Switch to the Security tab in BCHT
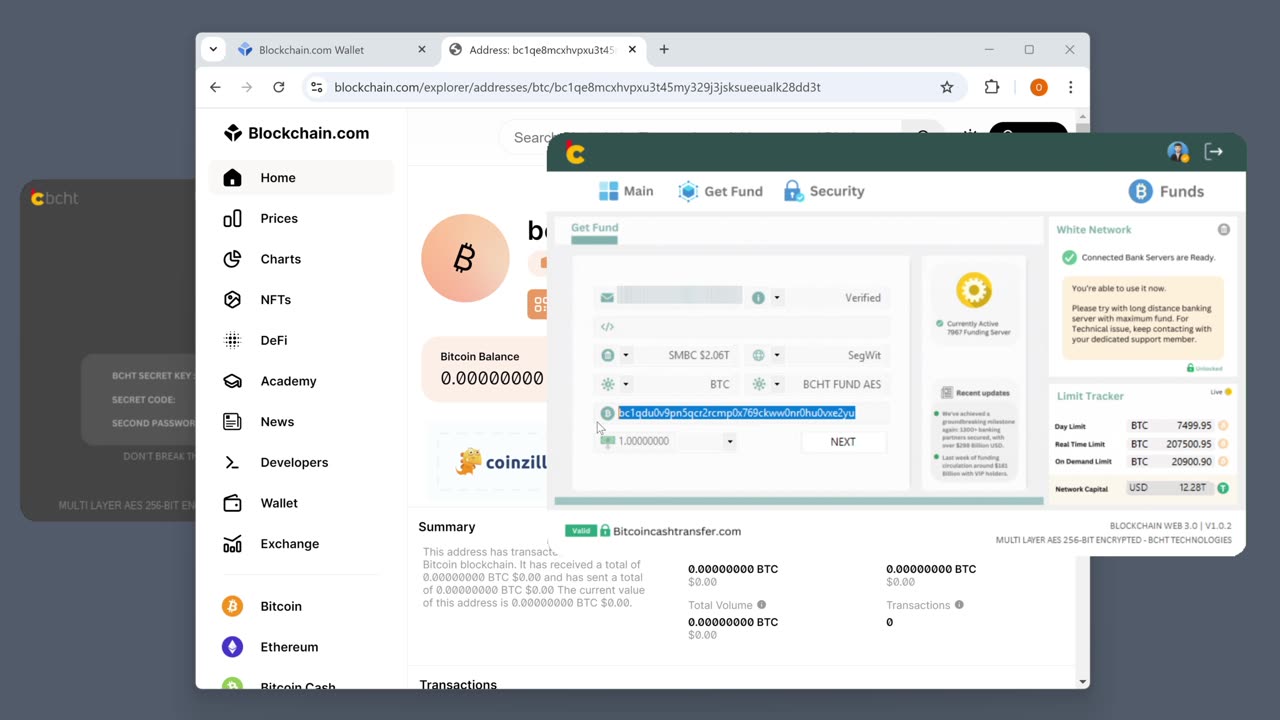Screen dimensions: 1280x720 [824, 191]
